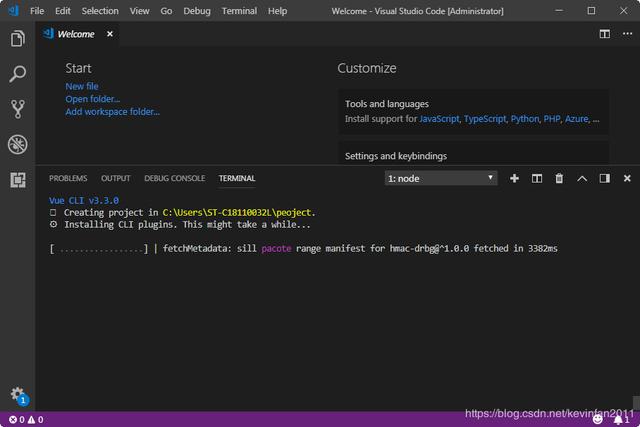Screen dimensions: 640x427
Task: Click the pacote word in terminal output
Action: click(x=276, y=249)
